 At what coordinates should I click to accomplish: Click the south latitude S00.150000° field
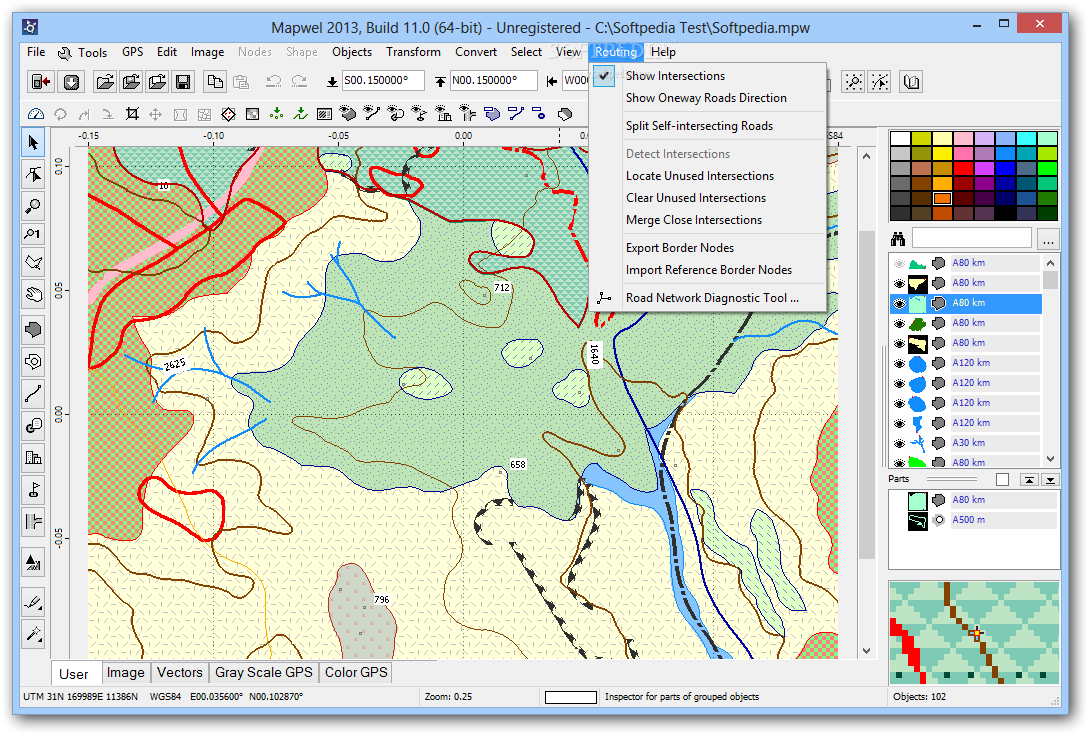tap(383, 81)
